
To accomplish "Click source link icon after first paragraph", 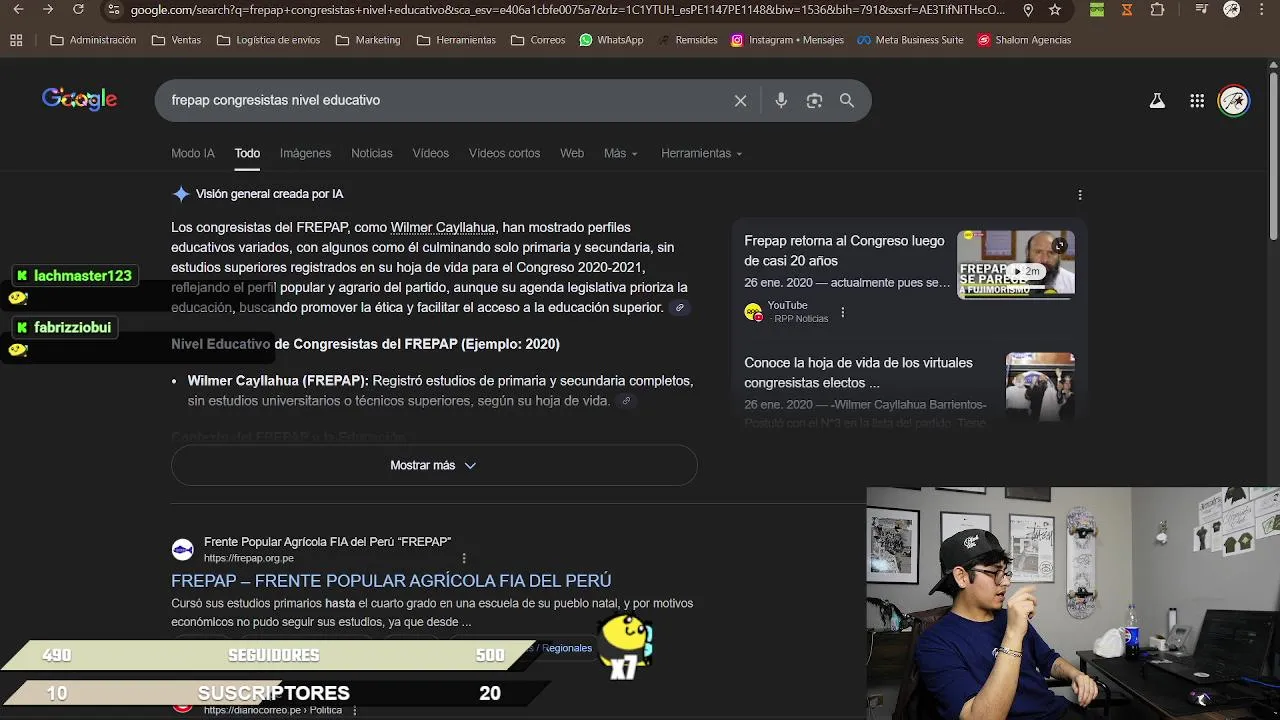I will click(x=680, y=308).
